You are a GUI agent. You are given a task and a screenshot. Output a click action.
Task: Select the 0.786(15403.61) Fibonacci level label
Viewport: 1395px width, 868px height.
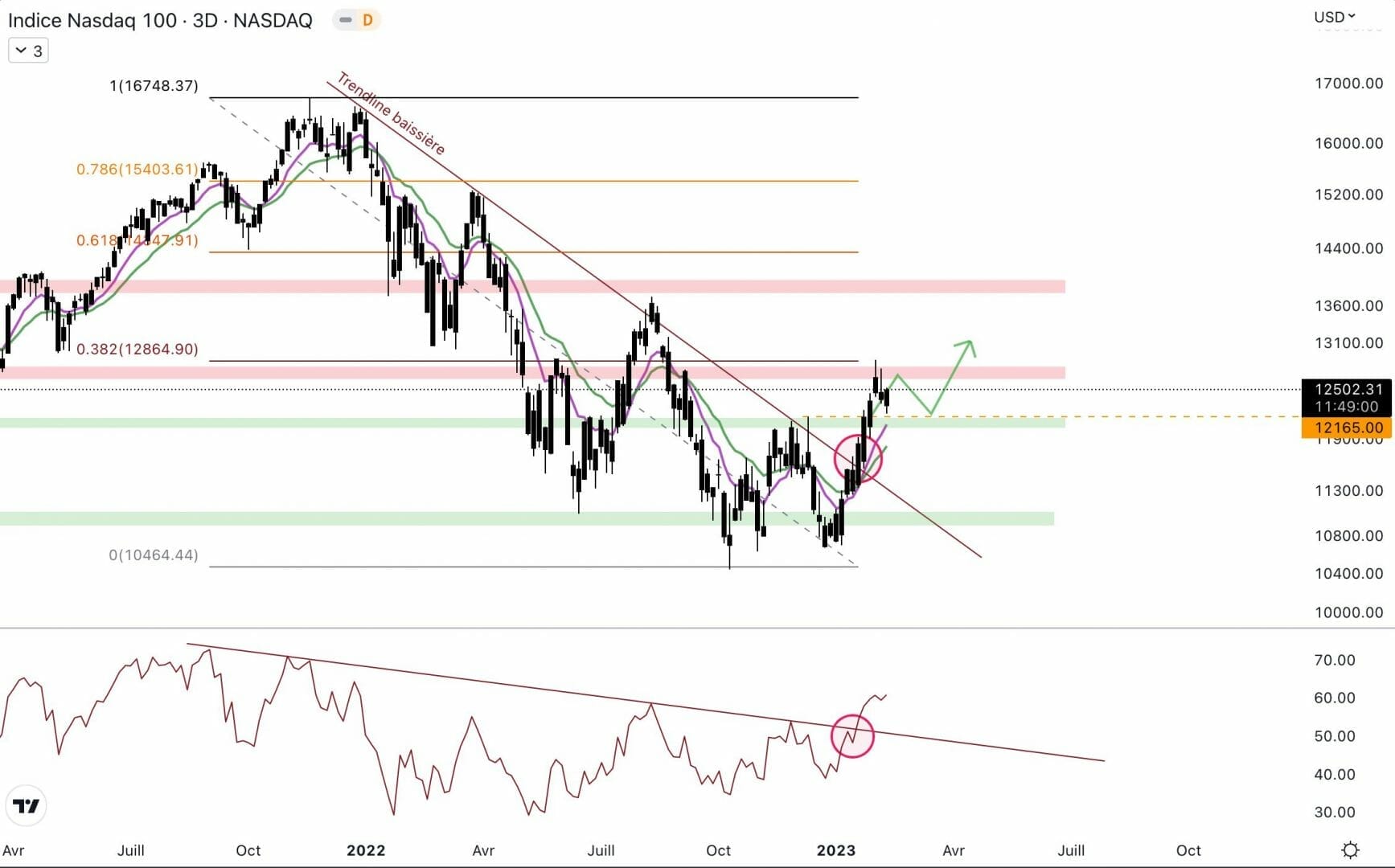pos(137,169)
